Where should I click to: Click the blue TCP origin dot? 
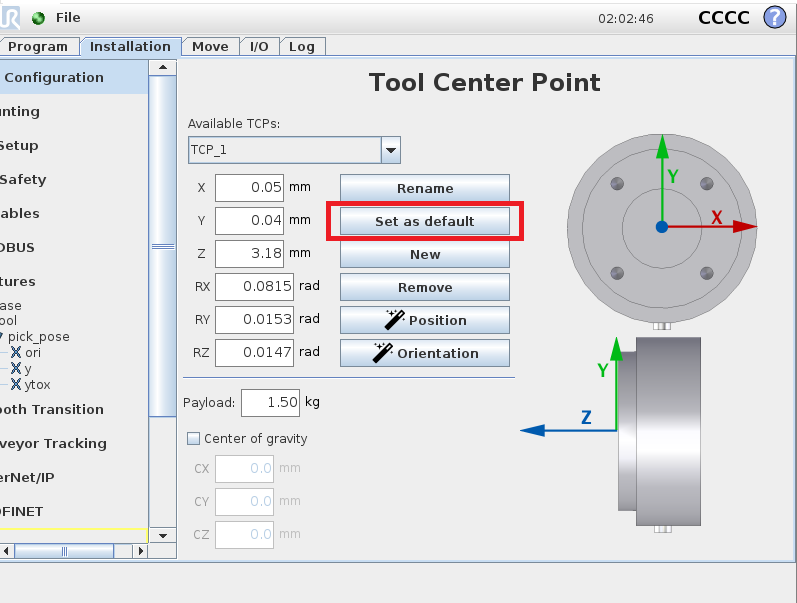662,227
